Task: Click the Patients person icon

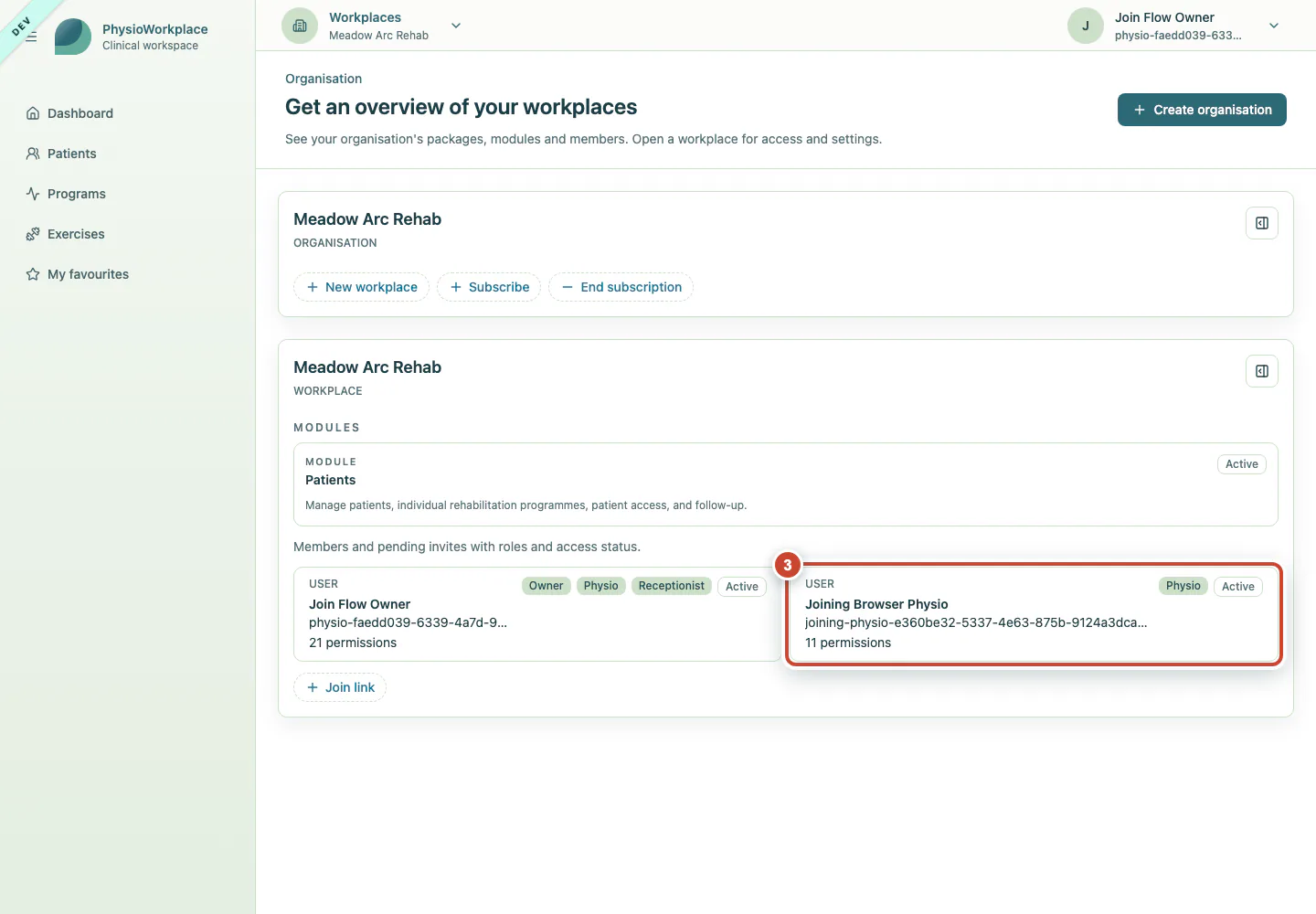Action: [33, 154]
